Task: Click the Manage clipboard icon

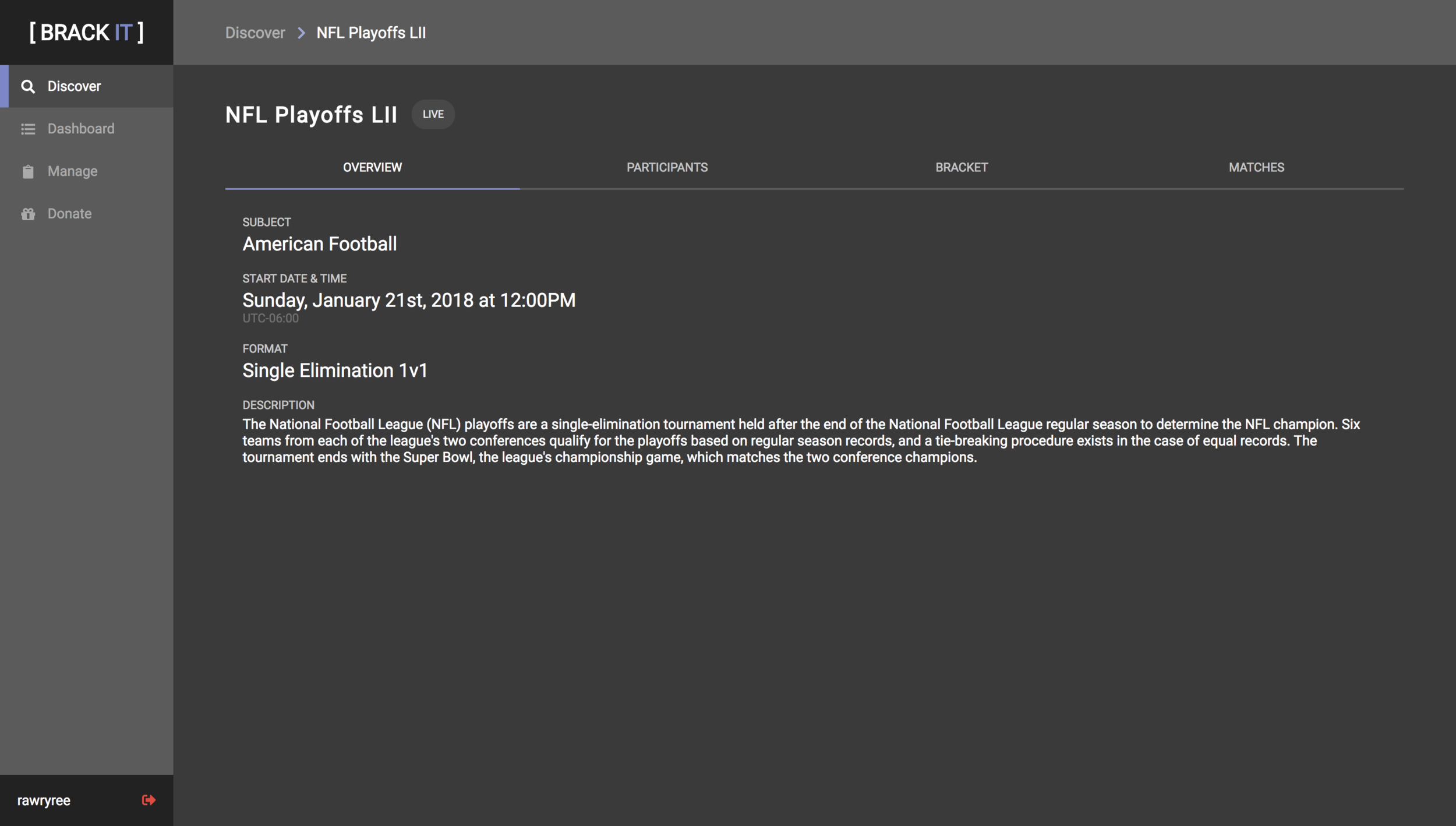Action: tap(28, 171)
